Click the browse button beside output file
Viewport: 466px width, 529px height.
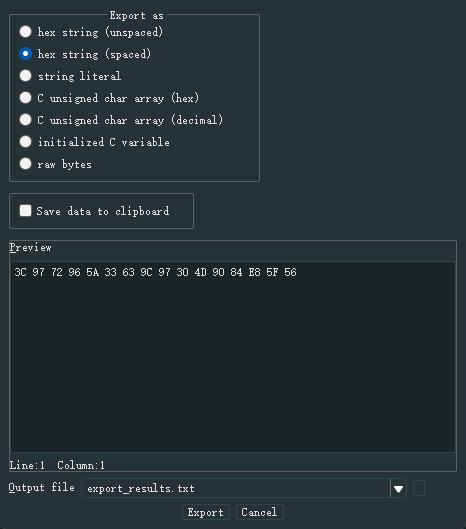419,488
